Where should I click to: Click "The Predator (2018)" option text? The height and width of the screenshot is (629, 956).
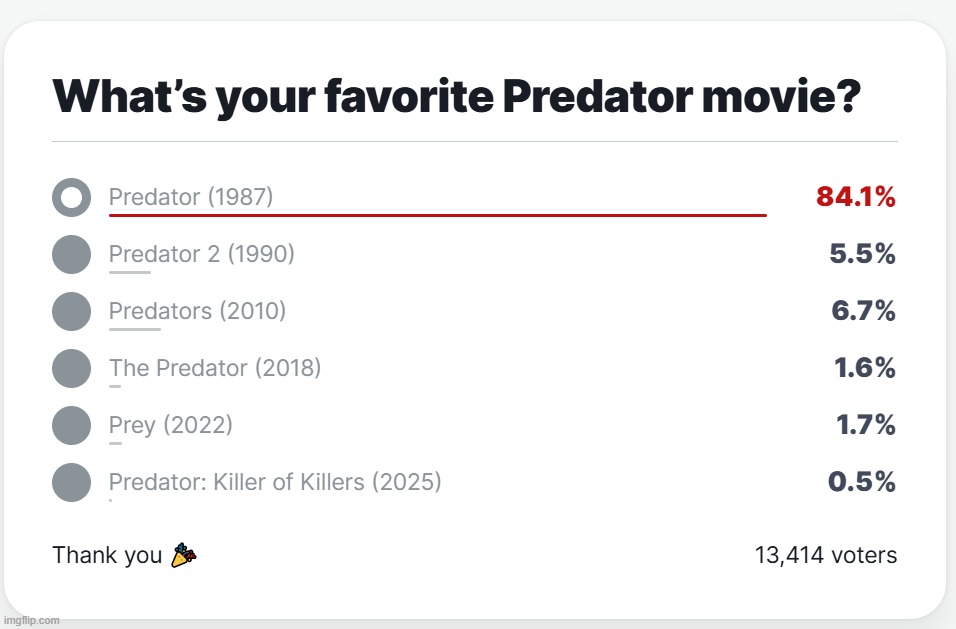[x=215, y=368]
